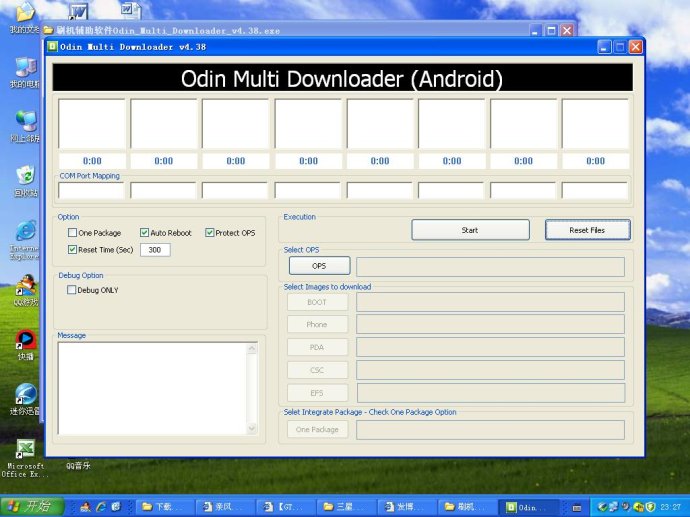This screenshot has height=517, width=690.
Task: Toggle the Protect OPS checkbox
Action: [x=210, y=233]
